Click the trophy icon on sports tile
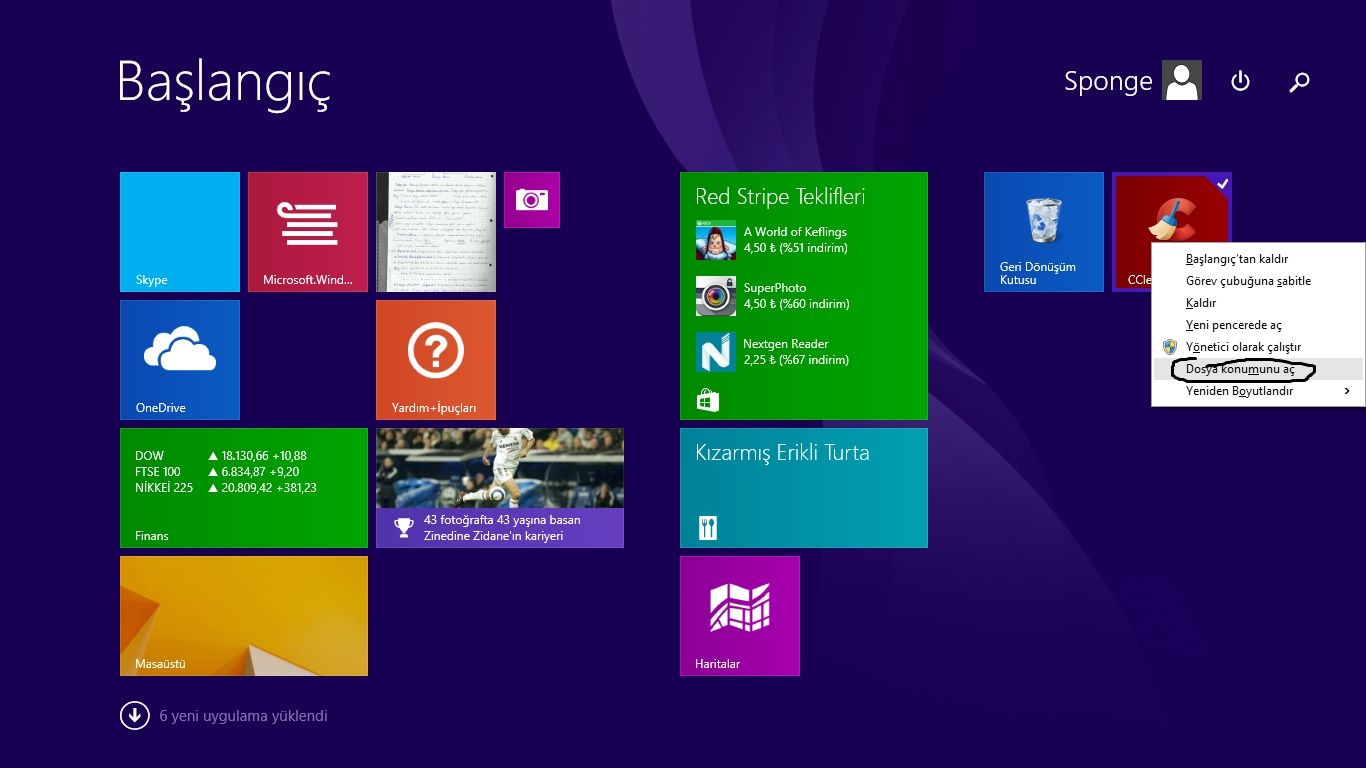Image resolution: width=1366 pixels, height=768 pixels. point(404,527)
